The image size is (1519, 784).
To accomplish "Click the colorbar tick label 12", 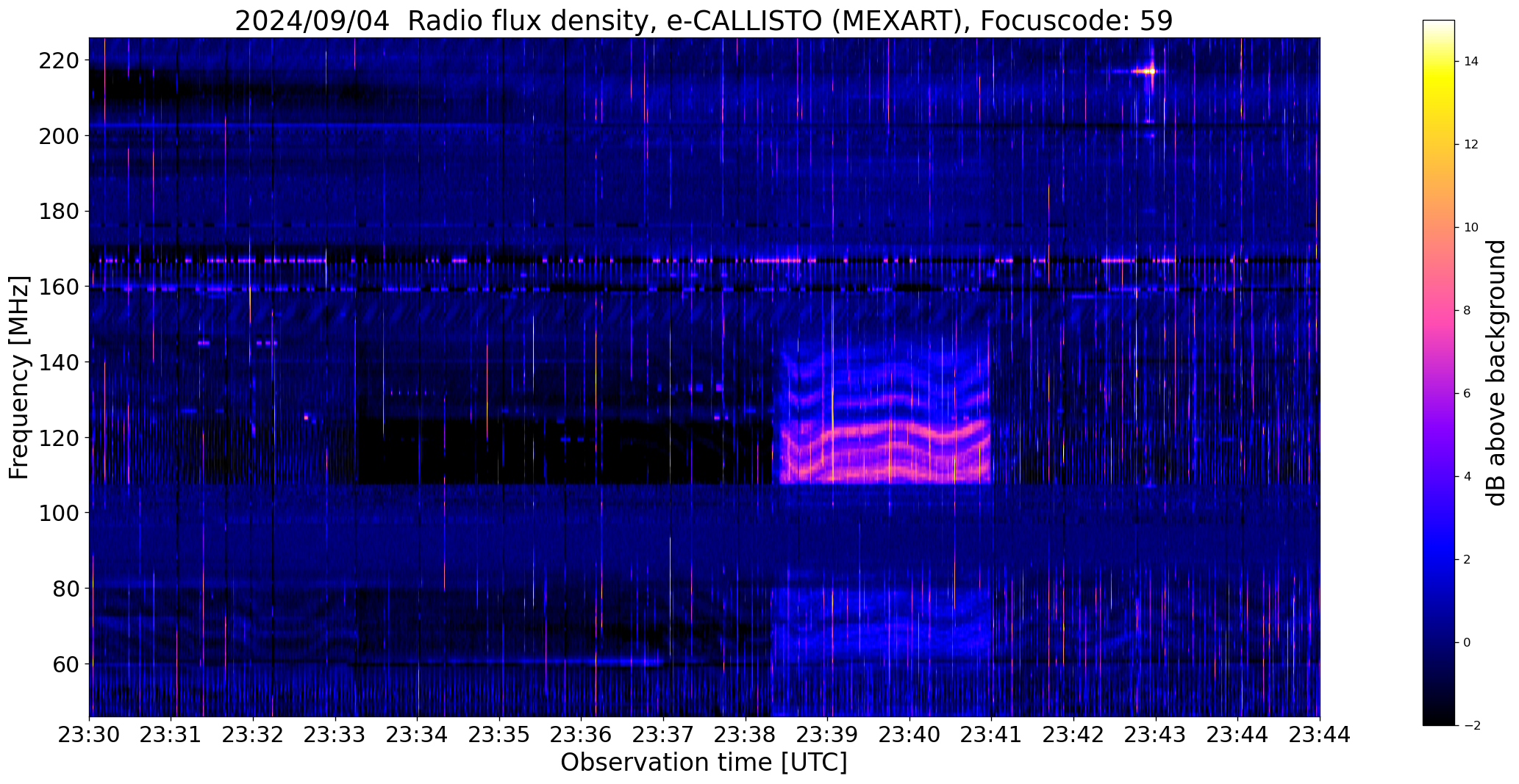I will (x=1471, y=144).
